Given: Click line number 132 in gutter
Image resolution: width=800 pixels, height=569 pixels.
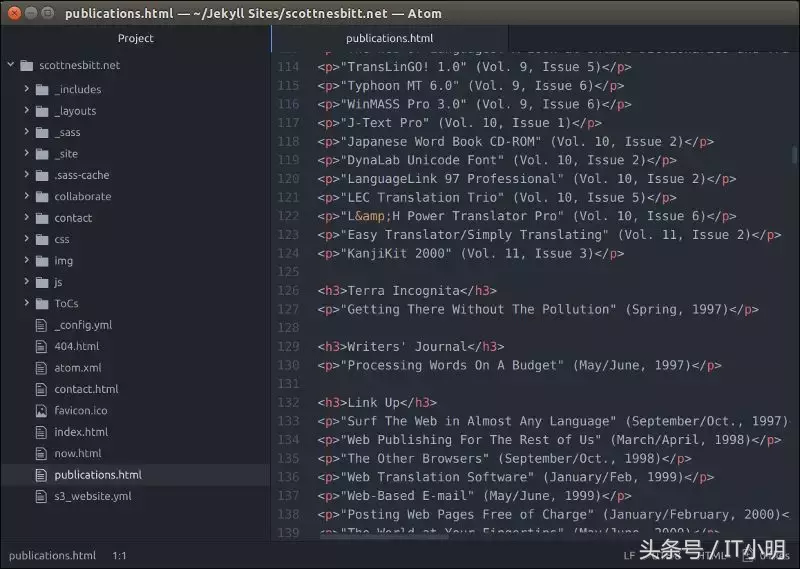Looking at the screenshot, I should pyautogui.click(x=288, y=402).
